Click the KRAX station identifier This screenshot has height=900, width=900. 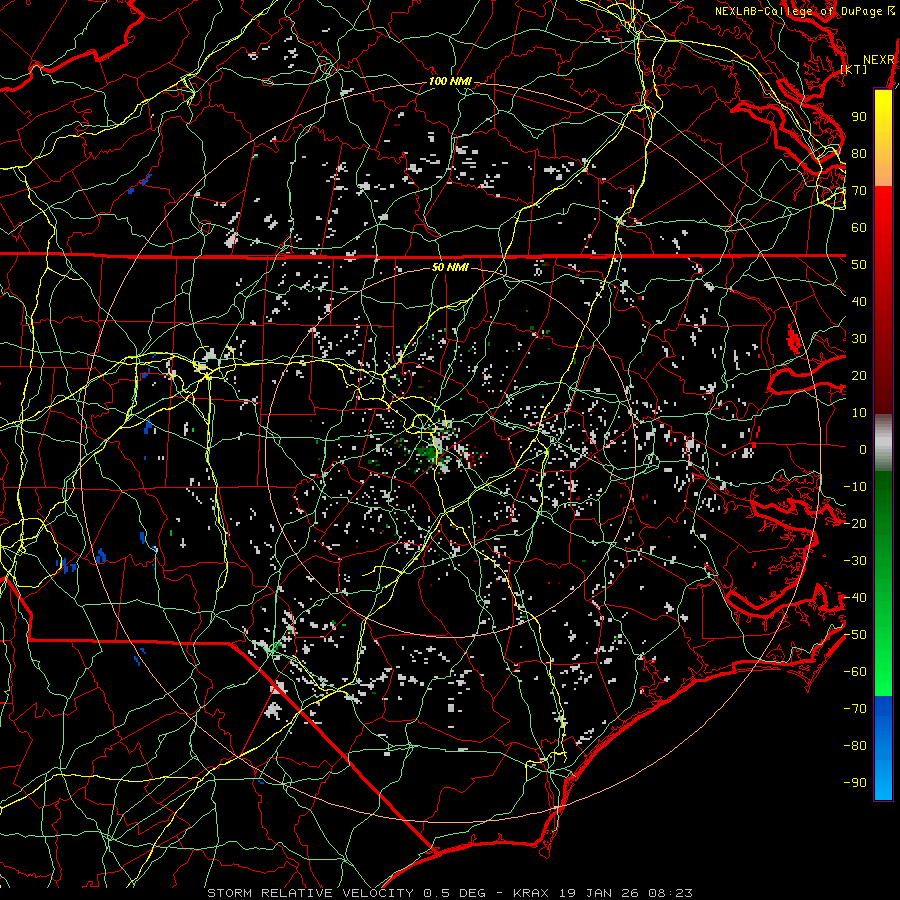[x=531, y=893]
